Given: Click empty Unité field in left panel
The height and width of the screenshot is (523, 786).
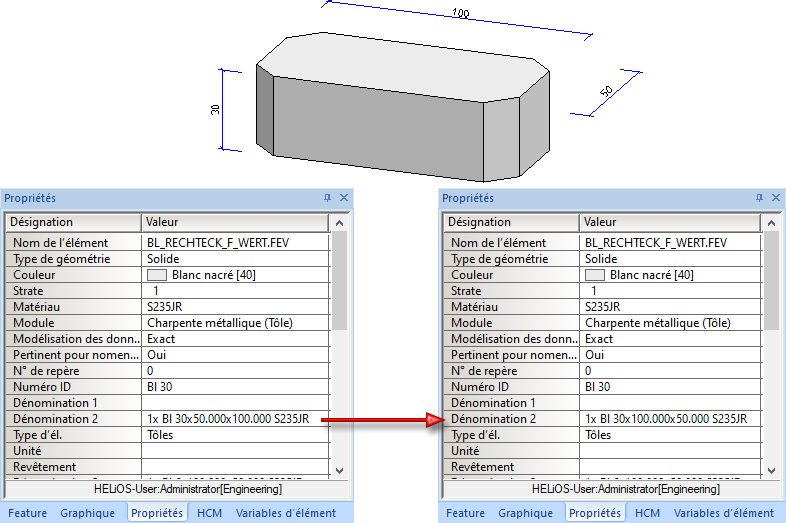Looking at the screenshot, I should (236, 451).
